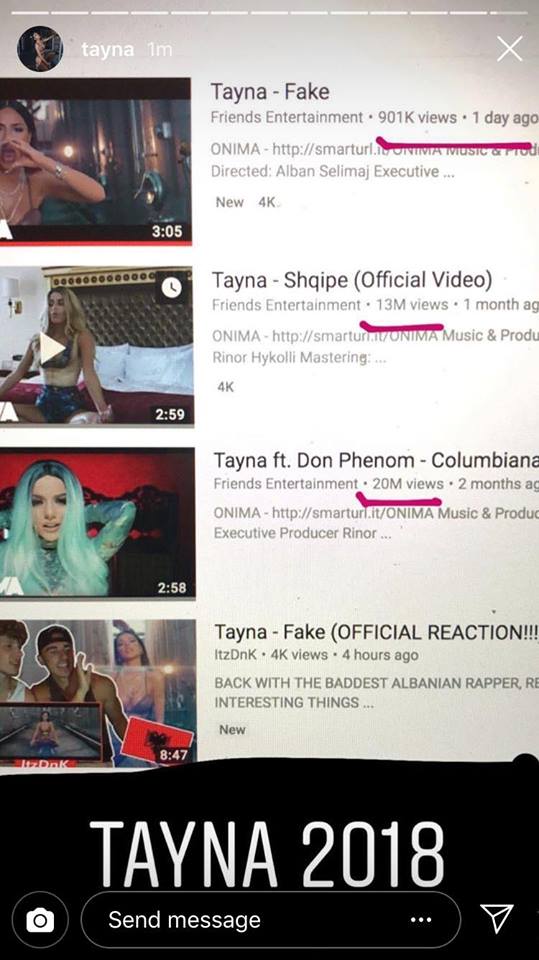Tap the story progress bar at top
This screenshot has height=960, width=539.
coord(270,12)
